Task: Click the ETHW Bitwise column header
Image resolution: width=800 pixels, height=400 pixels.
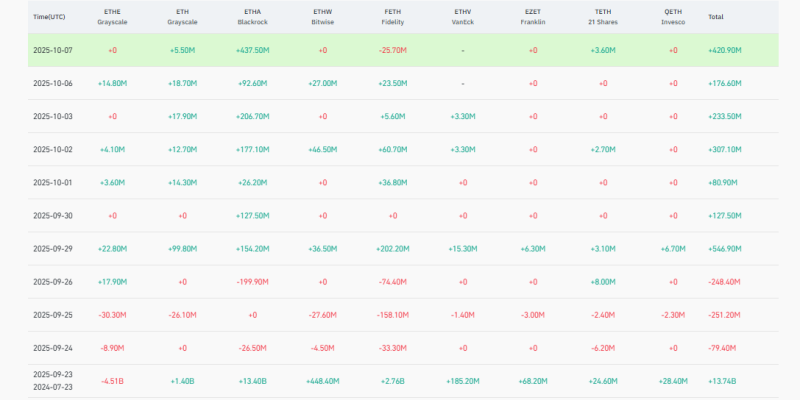Action: [x=322, y=17]
